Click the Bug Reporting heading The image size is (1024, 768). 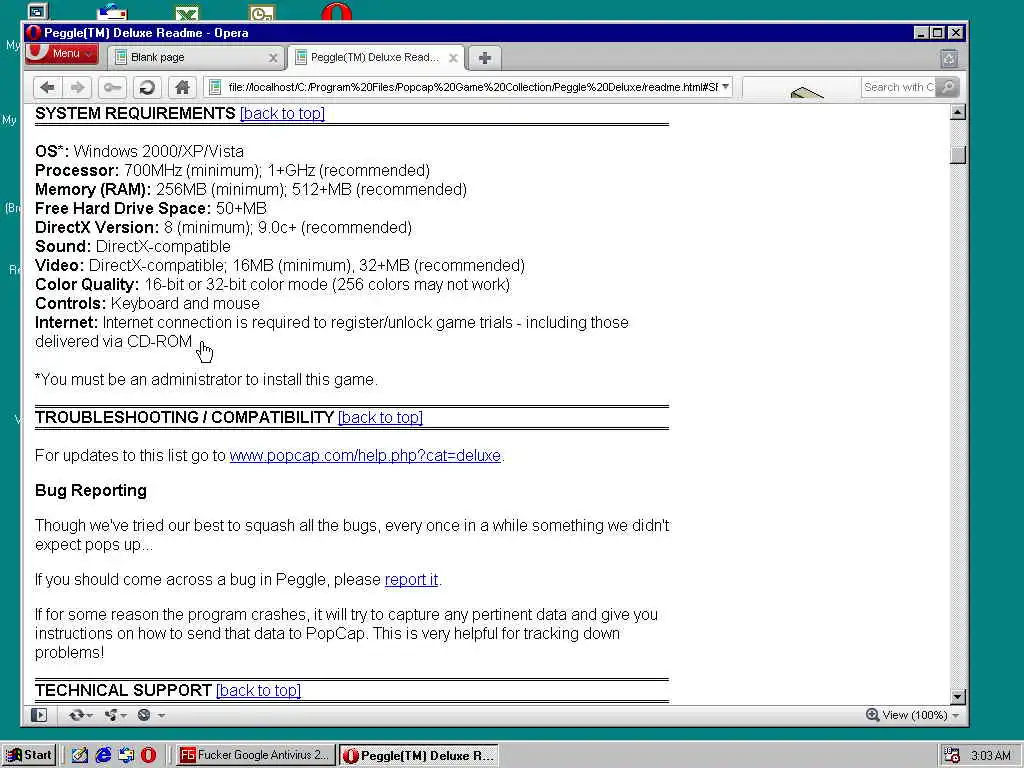click(x=91, y=490)
